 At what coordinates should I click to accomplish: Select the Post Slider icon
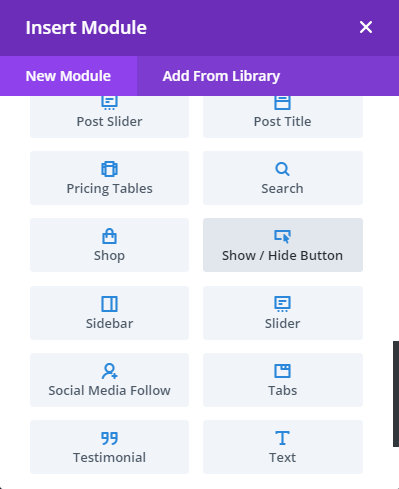coord(109,103)
